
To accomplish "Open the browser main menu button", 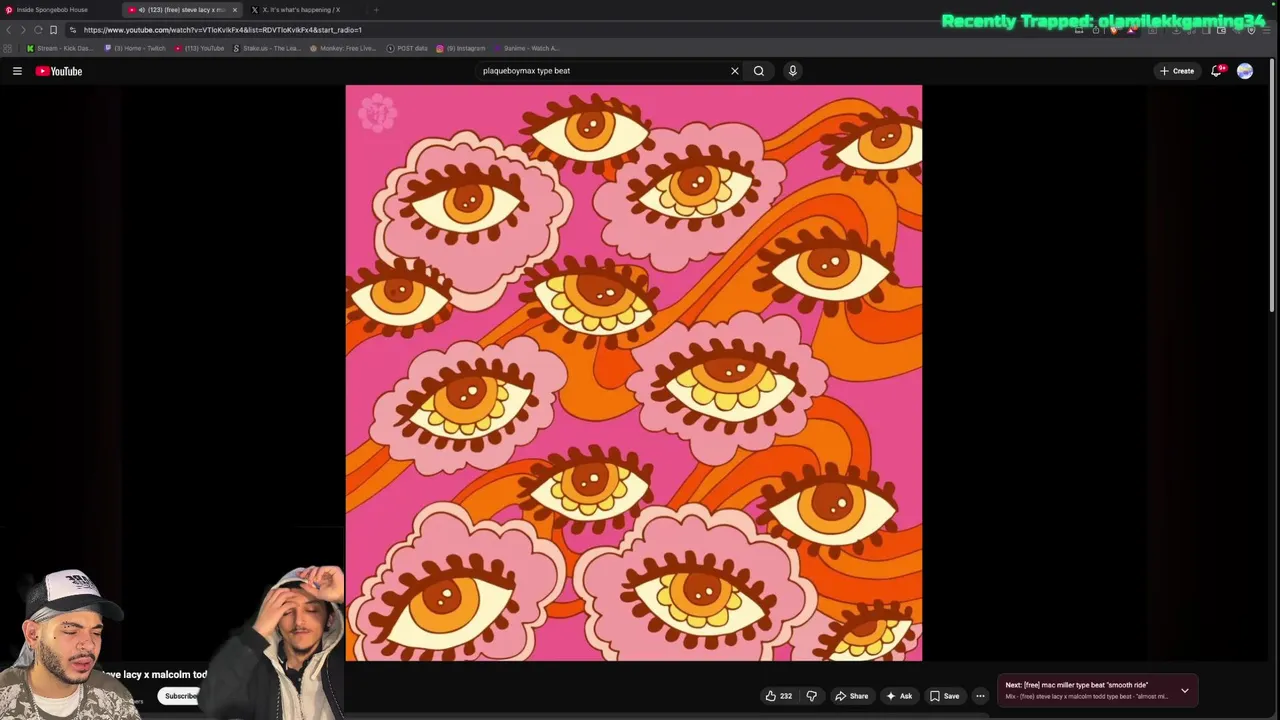I will (x=1266, y=30).
